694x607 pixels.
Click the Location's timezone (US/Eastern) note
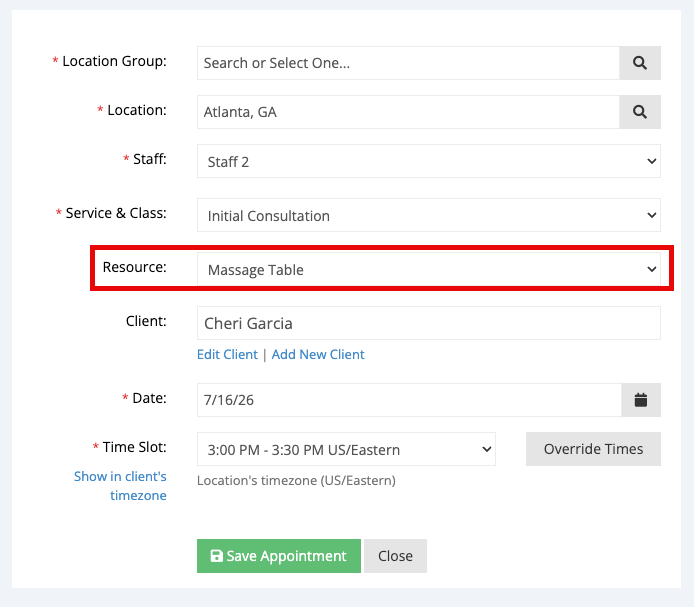296,480
